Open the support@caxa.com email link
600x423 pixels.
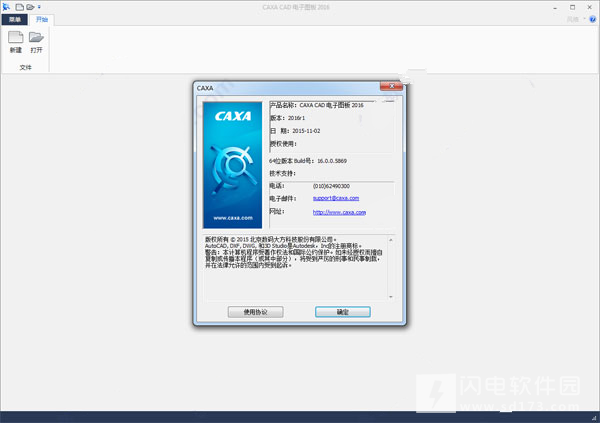coord(336,198)
